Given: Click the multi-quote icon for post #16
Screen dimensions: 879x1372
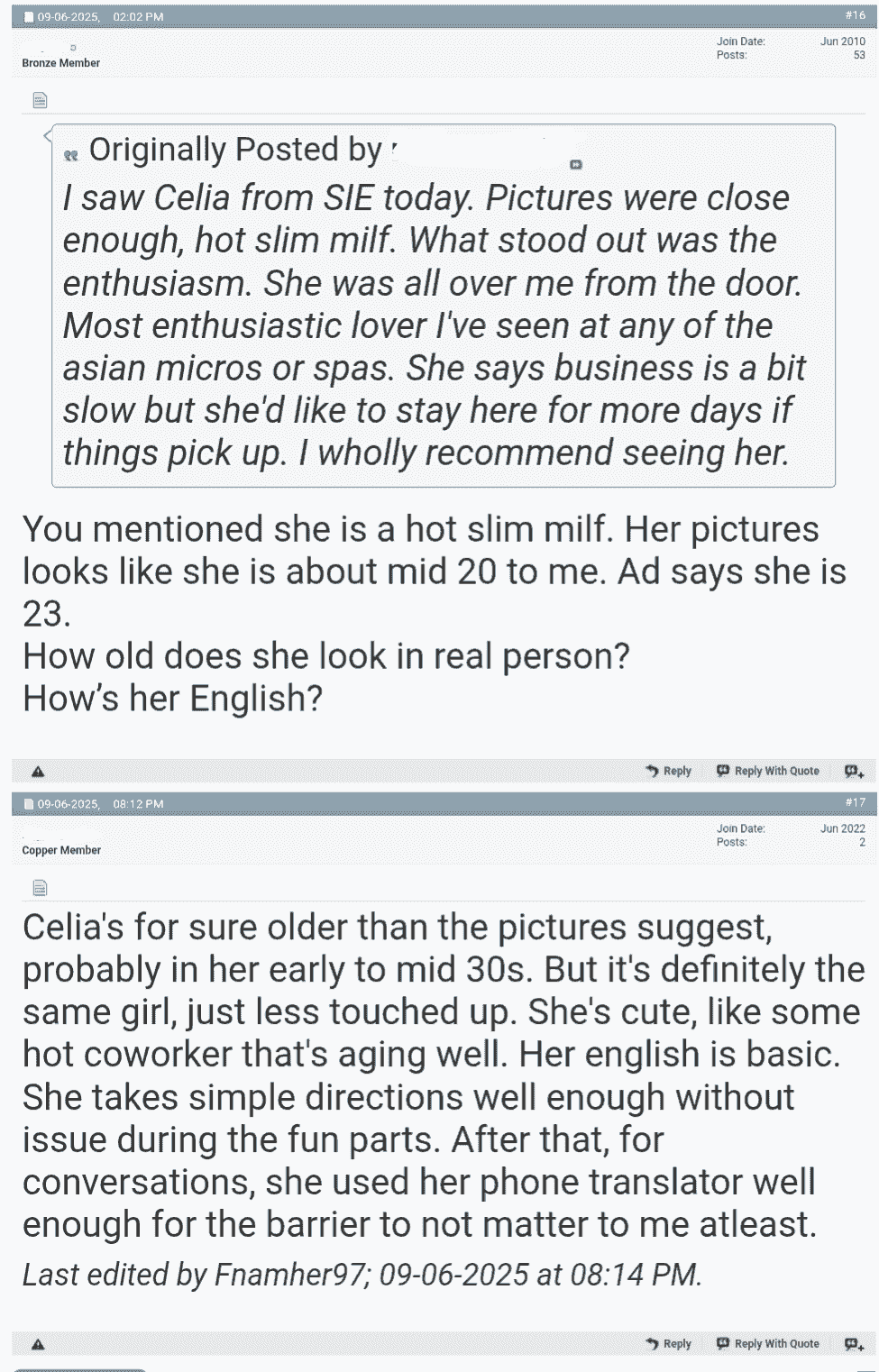Looking at the screenshot, I should point(854,772).
